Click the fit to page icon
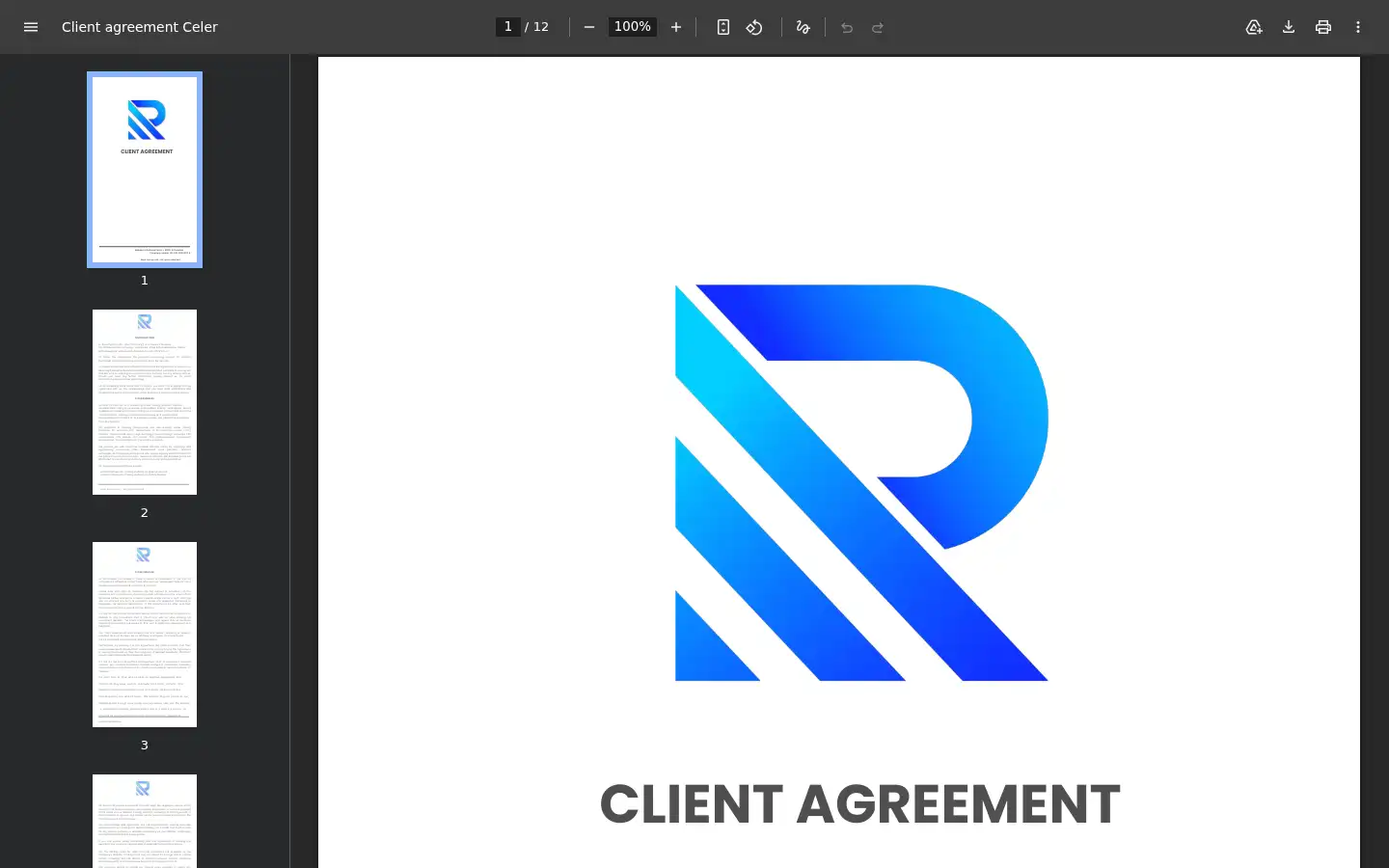 (723, 27)
